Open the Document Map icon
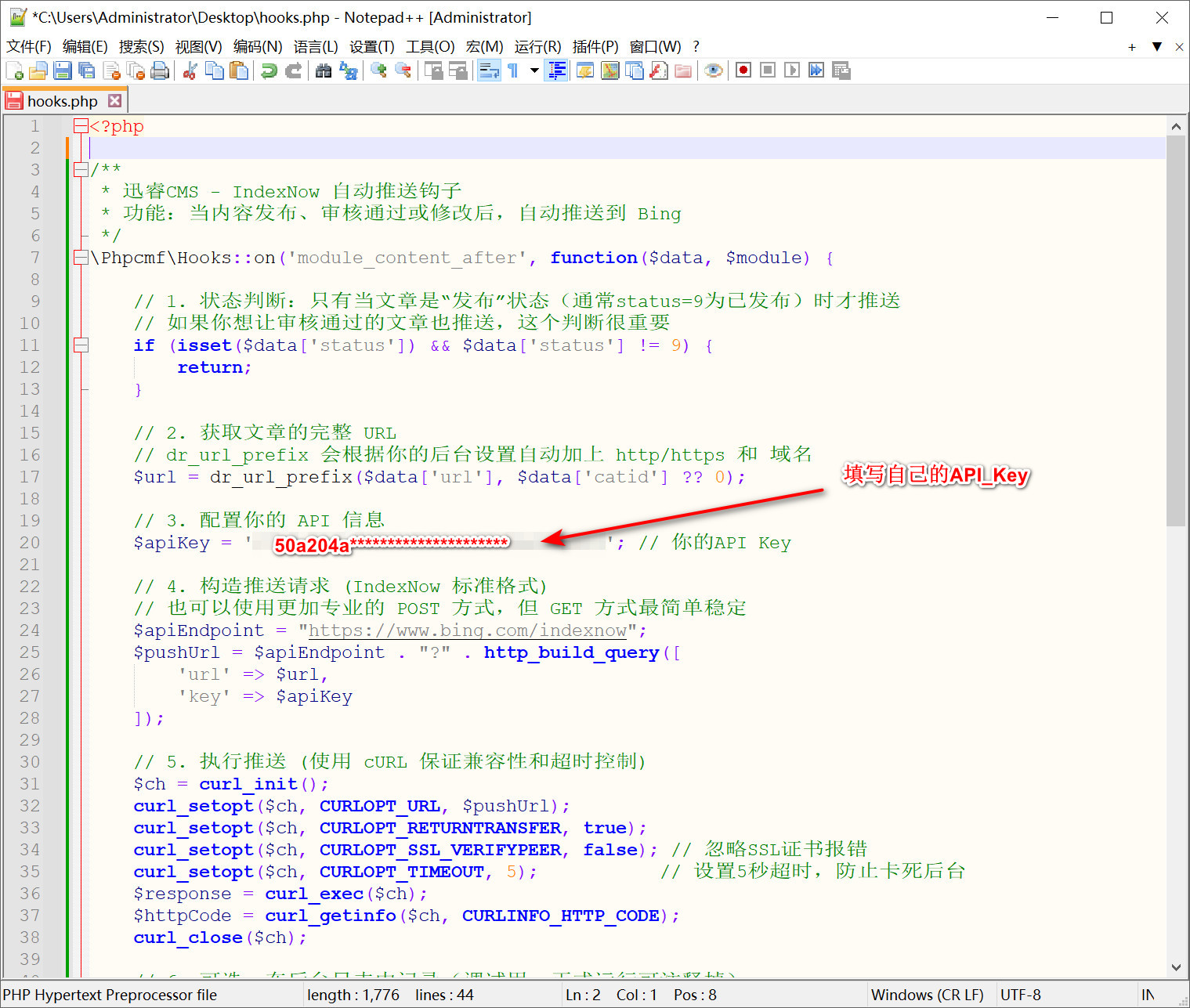This screenshot has width=1190, height=1008. (609, 70)
